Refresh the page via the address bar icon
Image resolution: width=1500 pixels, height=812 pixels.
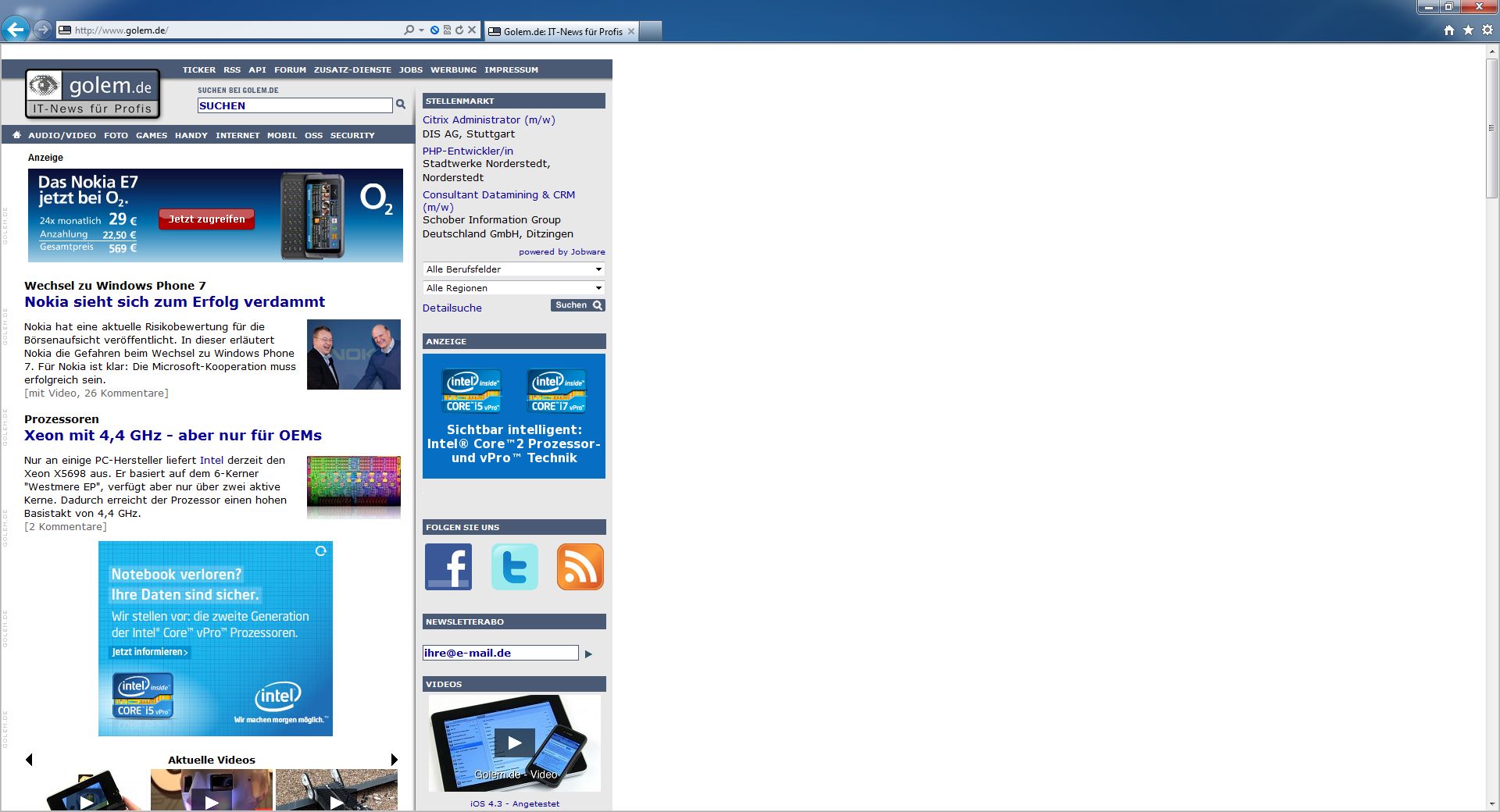[460, 30]
